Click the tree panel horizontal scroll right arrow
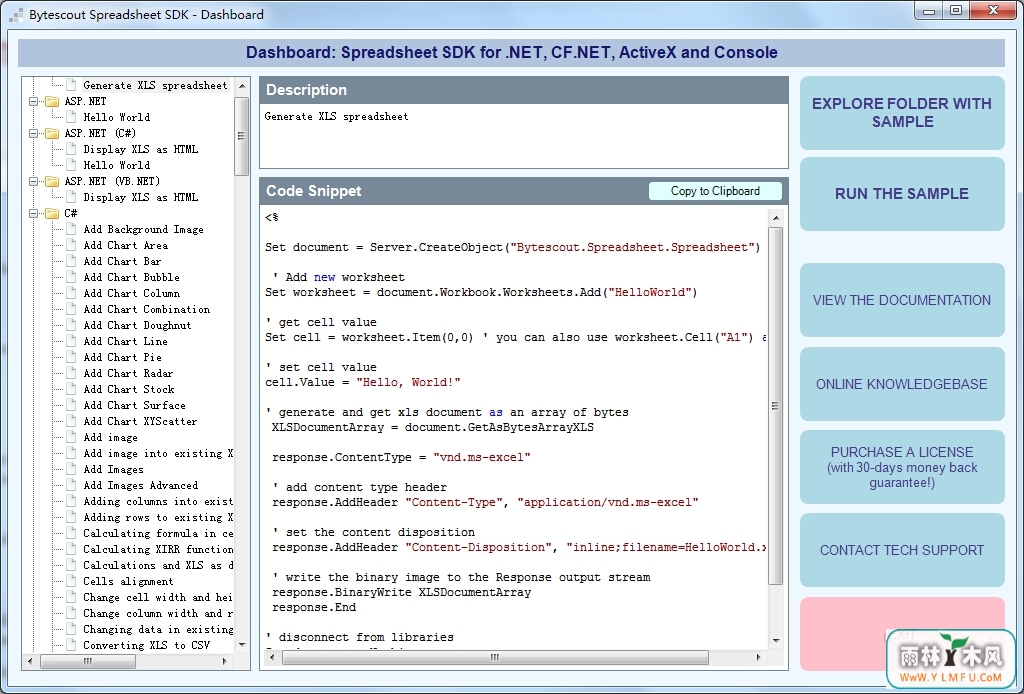 pos(225,661)
